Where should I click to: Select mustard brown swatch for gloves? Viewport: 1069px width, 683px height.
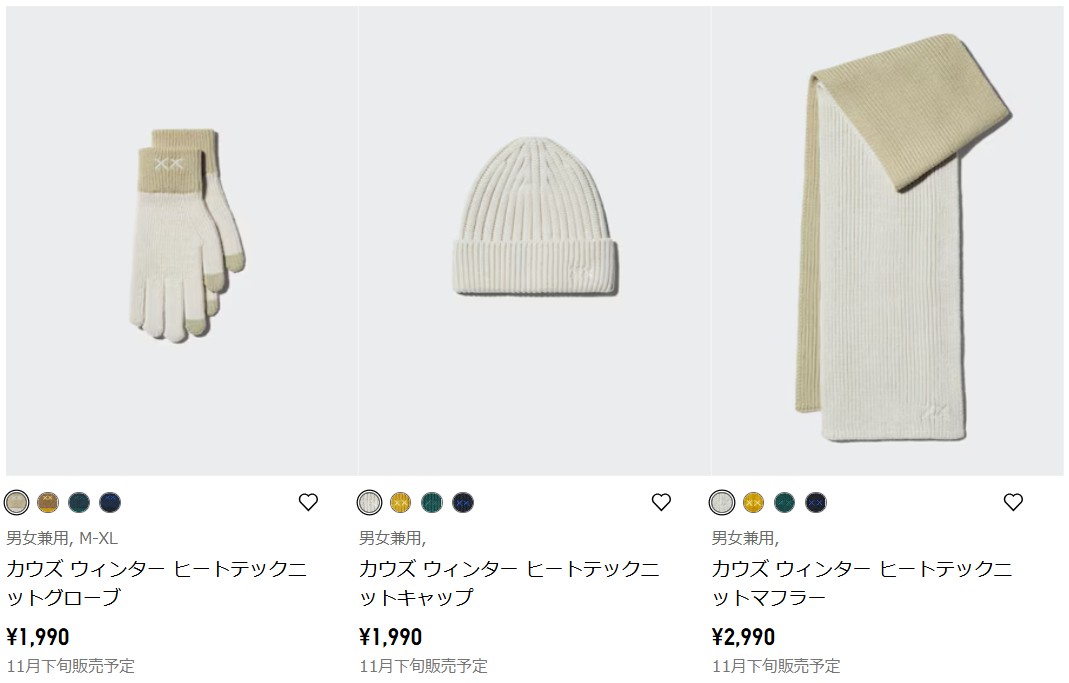point(48,502)
